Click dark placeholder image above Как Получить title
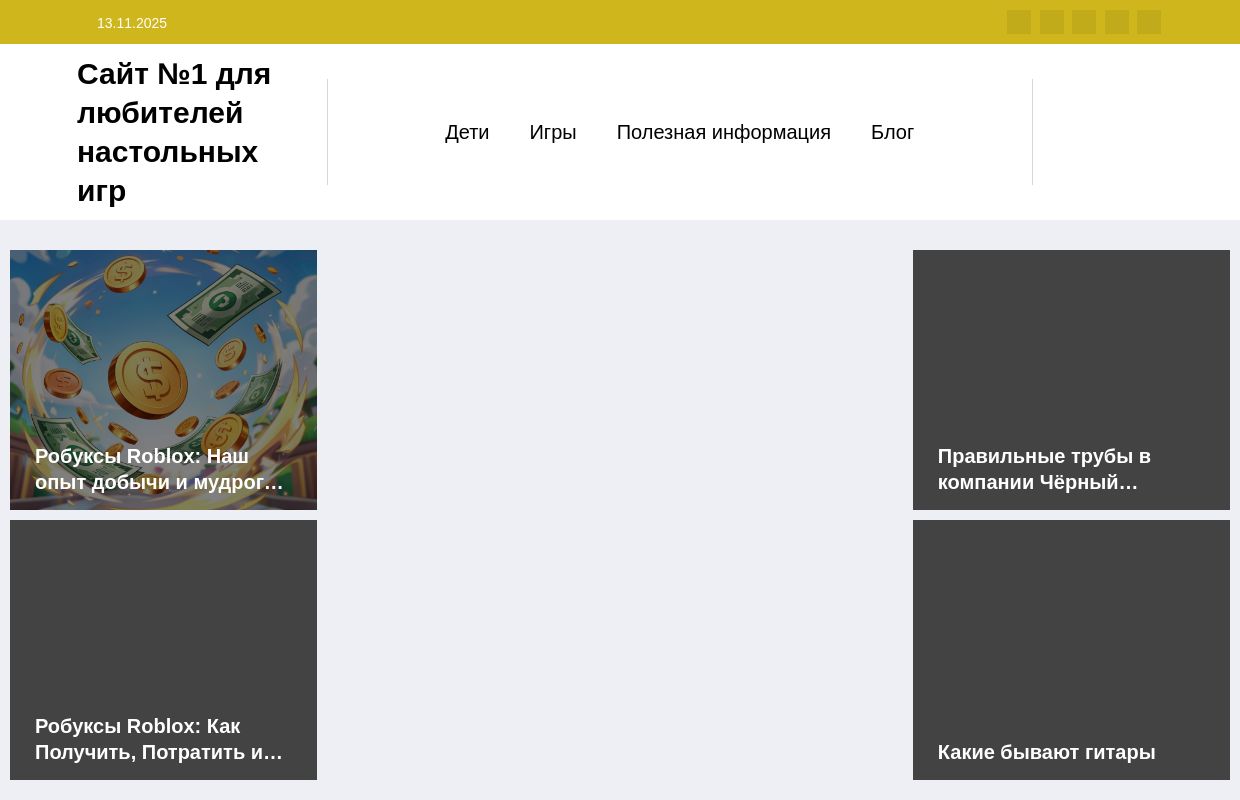 coord(163,610)
